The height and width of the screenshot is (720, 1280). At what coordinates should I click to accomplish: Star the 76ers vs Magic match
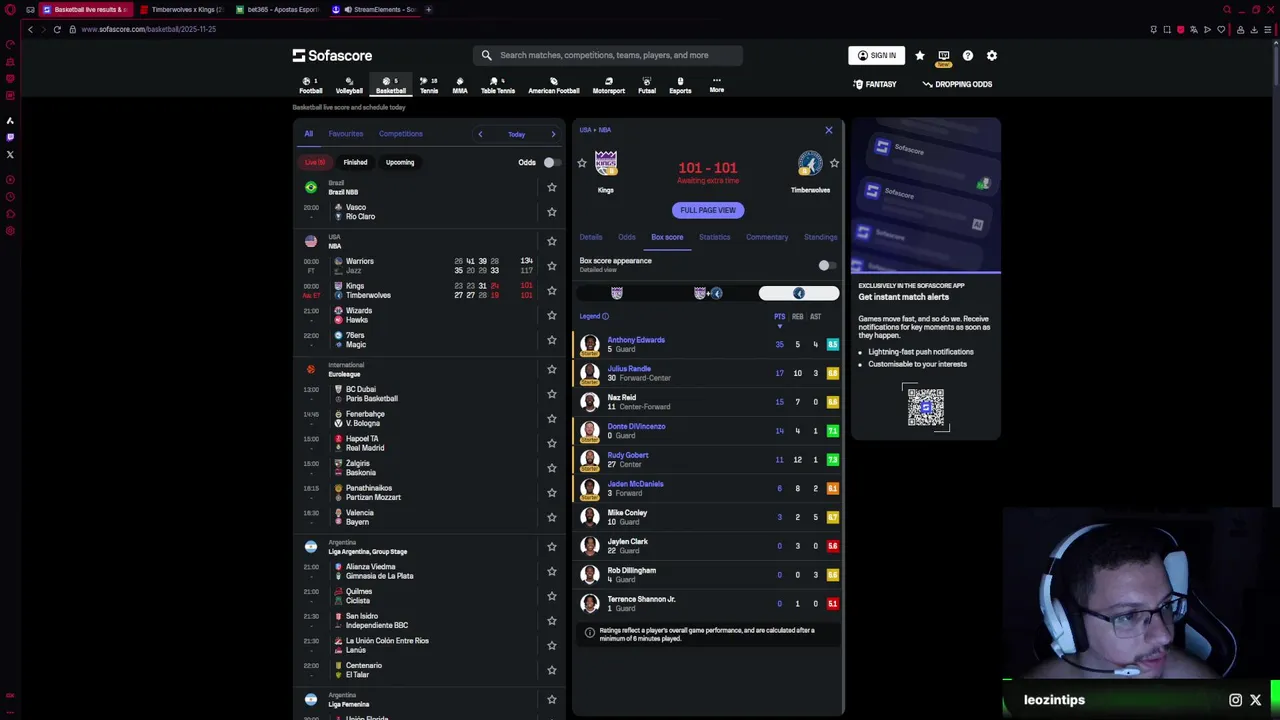click(x=551, y=340)
